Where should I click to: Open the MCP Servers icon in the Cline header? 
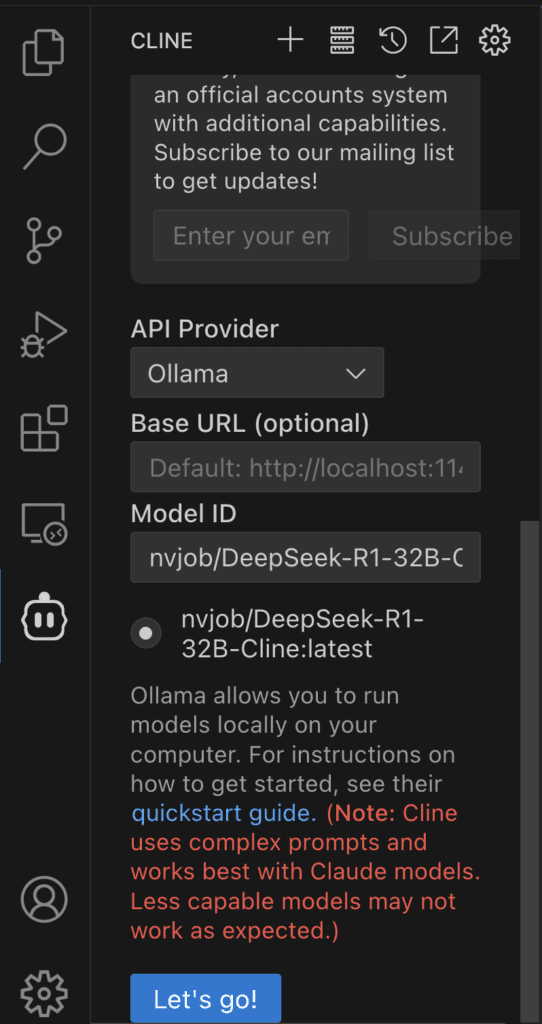[x=342, y=40]
